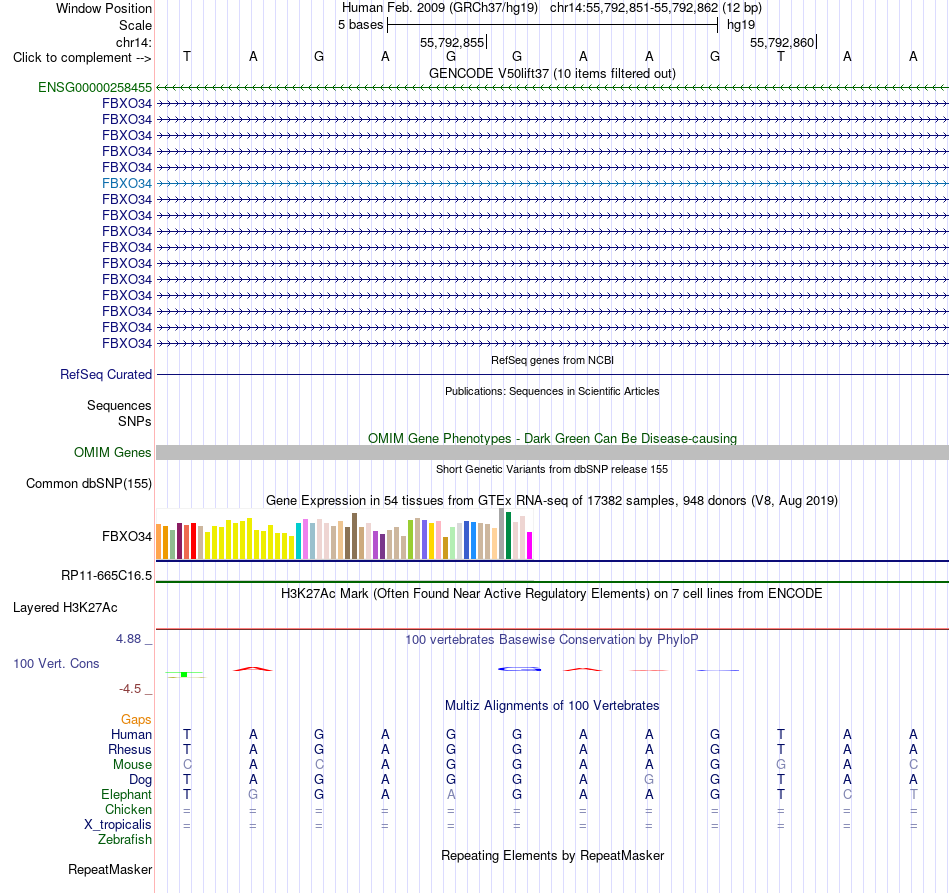Select the Mouse alignment row label
The image size is (950, 893).
coord(132,765)
